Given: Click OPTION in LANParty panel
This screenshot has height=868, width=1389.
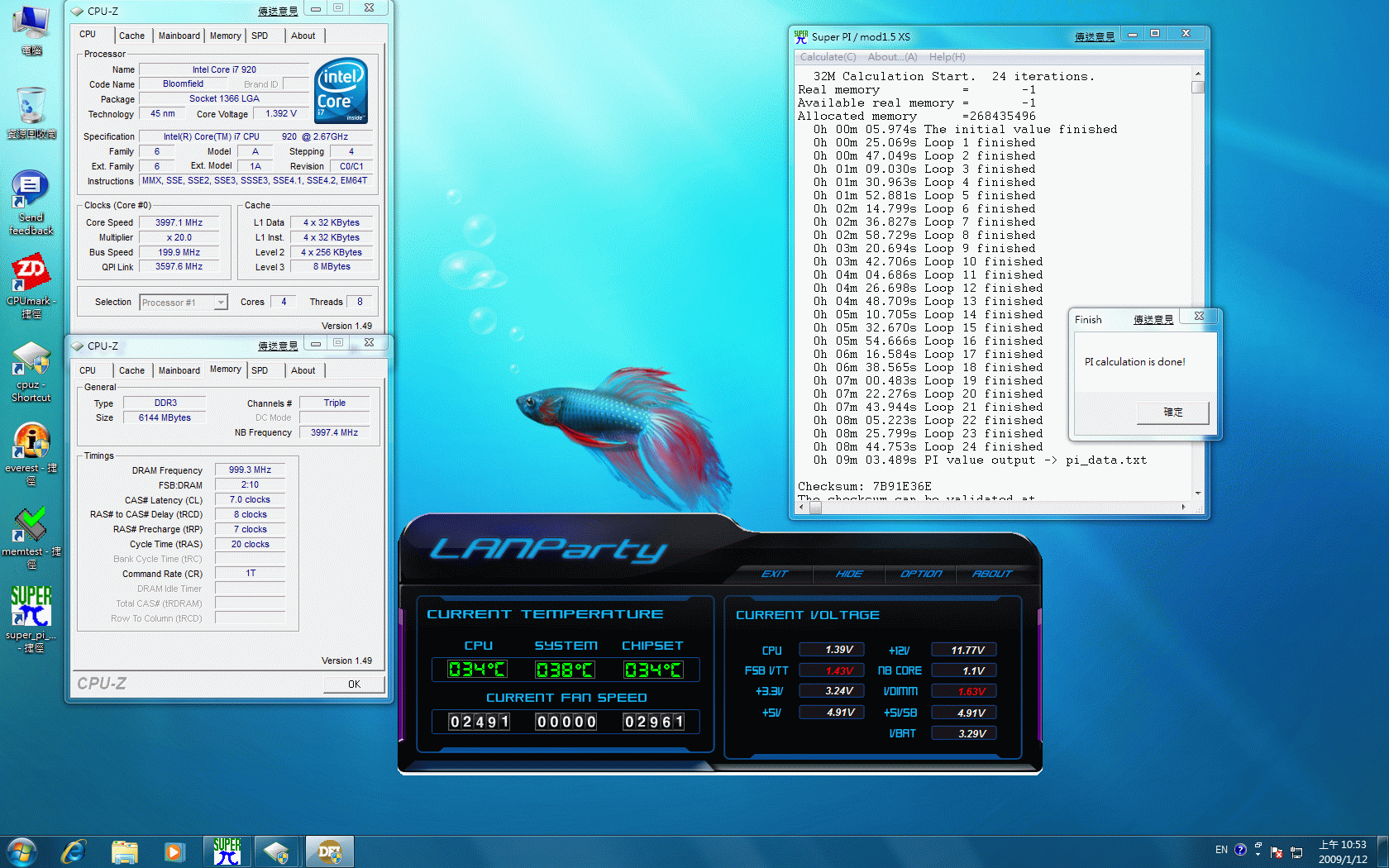Looking at the screenshot, I should pyautogui.click(x=921, y=574).
